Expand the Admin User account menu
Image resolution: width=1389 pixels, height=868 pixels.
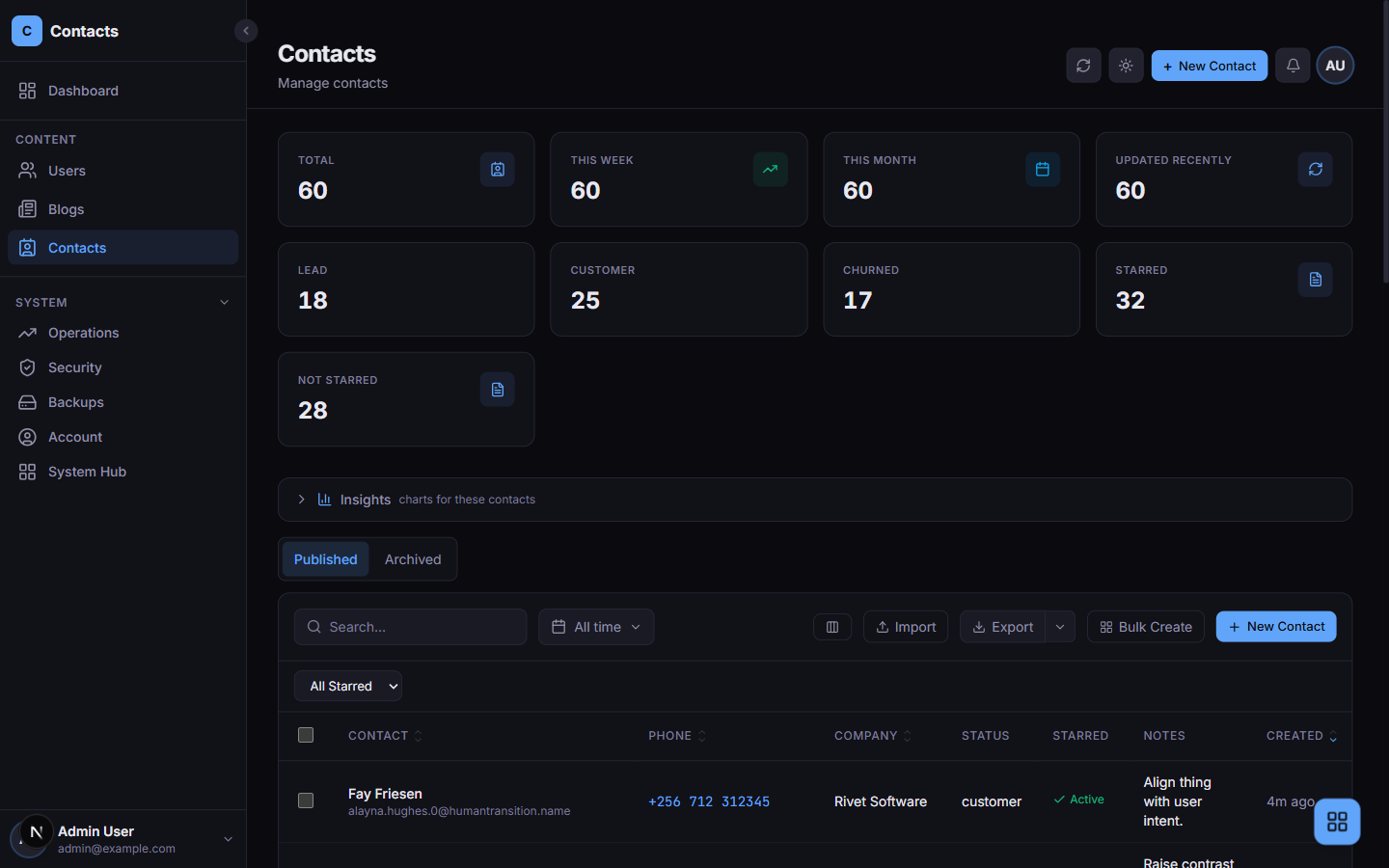[123, 839]
